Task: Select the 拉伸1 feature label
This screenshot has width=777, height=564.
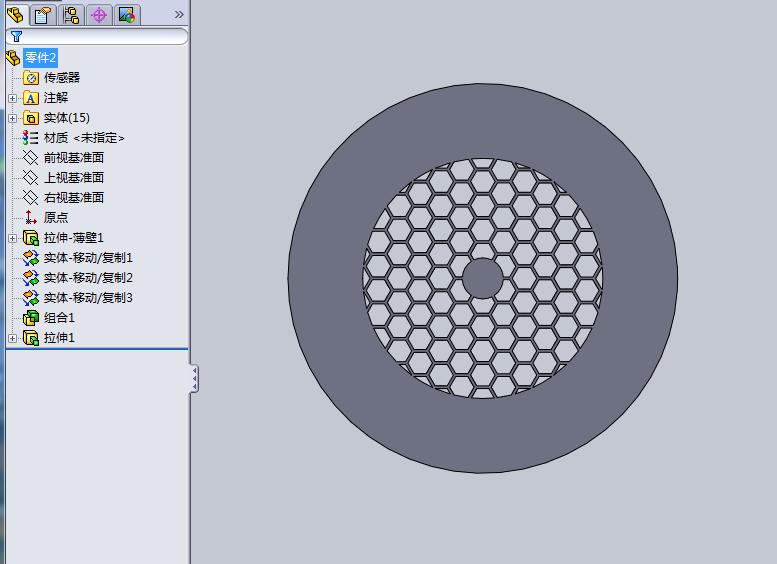Action: point(59,338)
